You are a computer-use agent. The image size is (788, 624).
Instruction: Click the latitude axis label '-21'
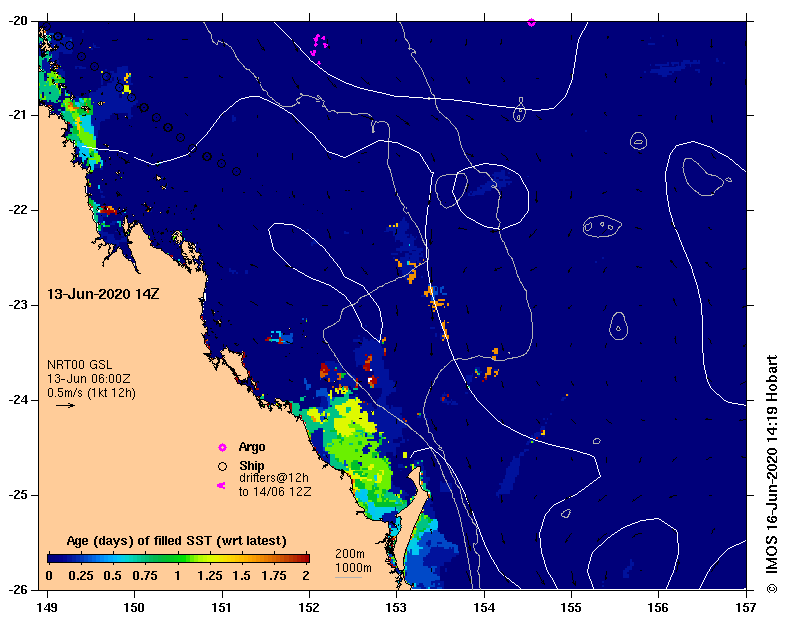point(16,115)
